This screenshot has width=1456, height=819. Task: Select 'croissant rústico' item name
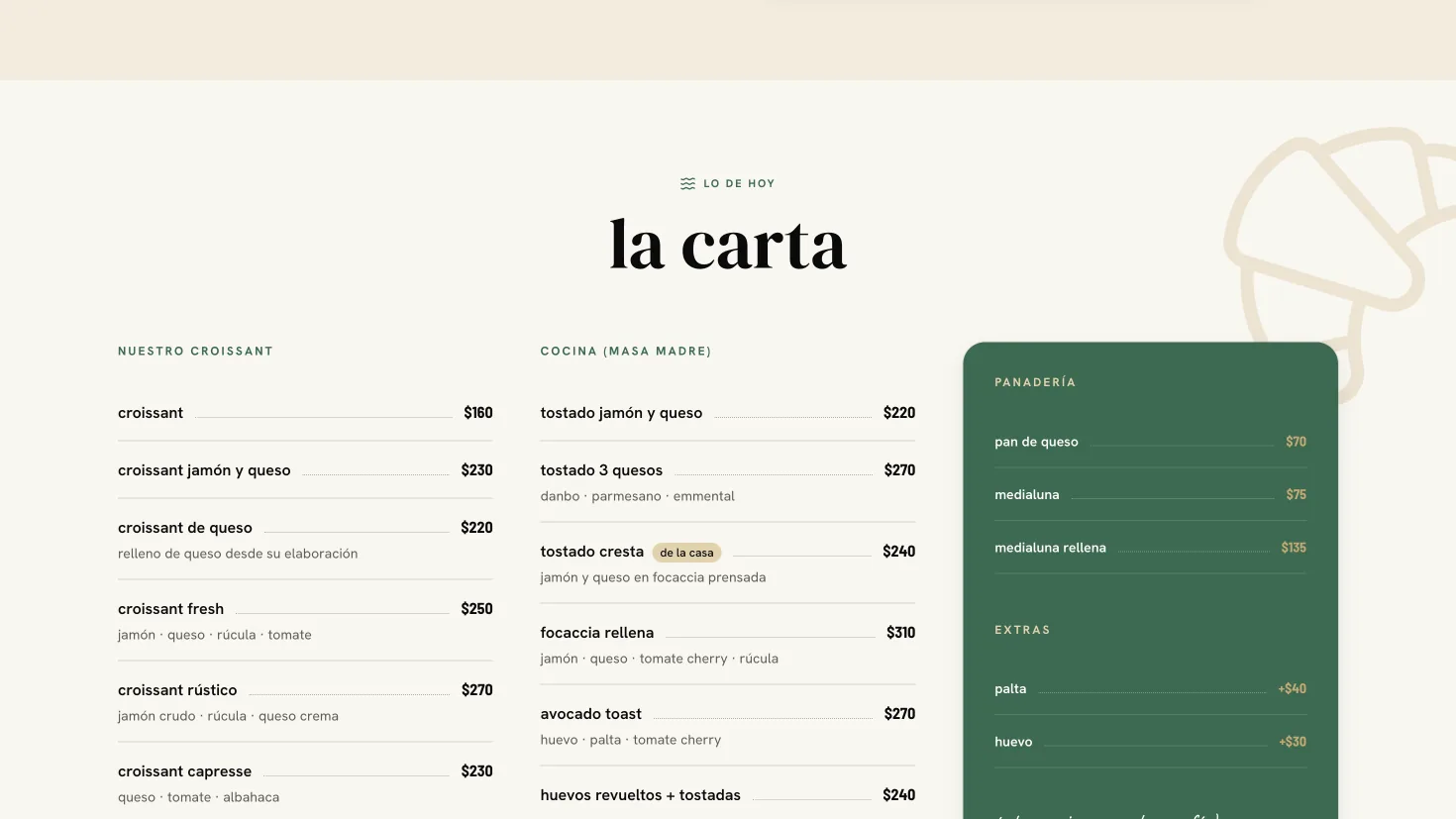(177, 690)
